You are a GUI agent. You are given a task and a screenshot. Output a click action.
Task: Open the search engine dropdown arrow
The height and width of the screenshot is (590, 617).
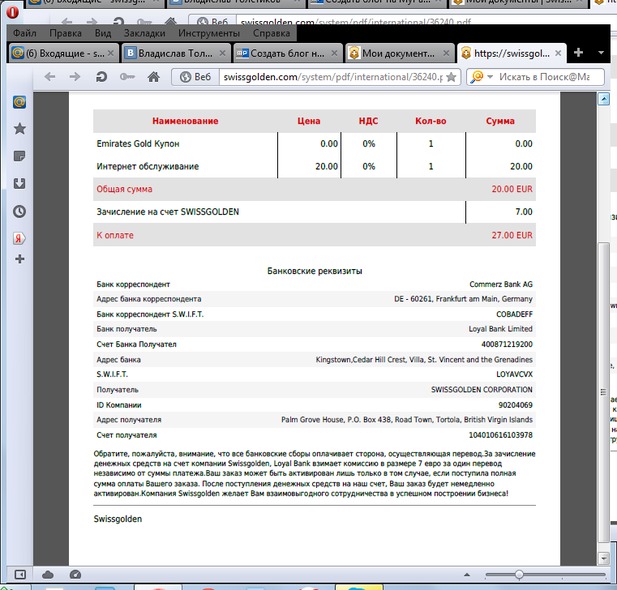(x=490, y=76)
